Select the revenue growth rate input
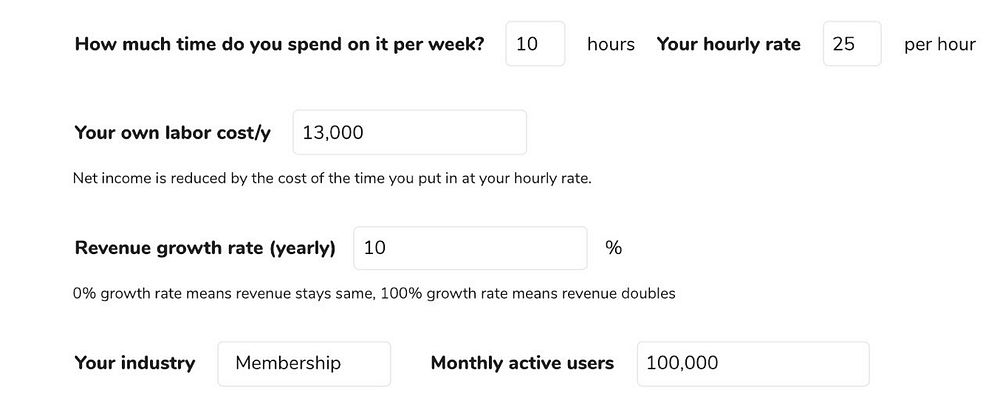 click(470, 248)
